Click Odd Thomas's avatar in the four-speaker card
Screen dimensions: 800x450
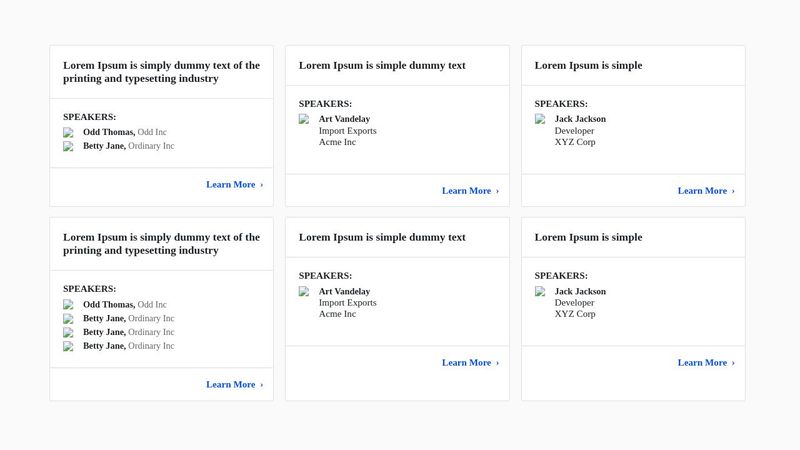click(68, 305)
